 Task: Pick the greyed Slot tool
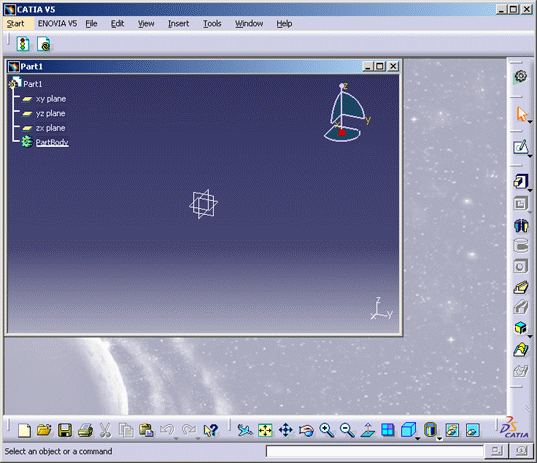(521, 307)
